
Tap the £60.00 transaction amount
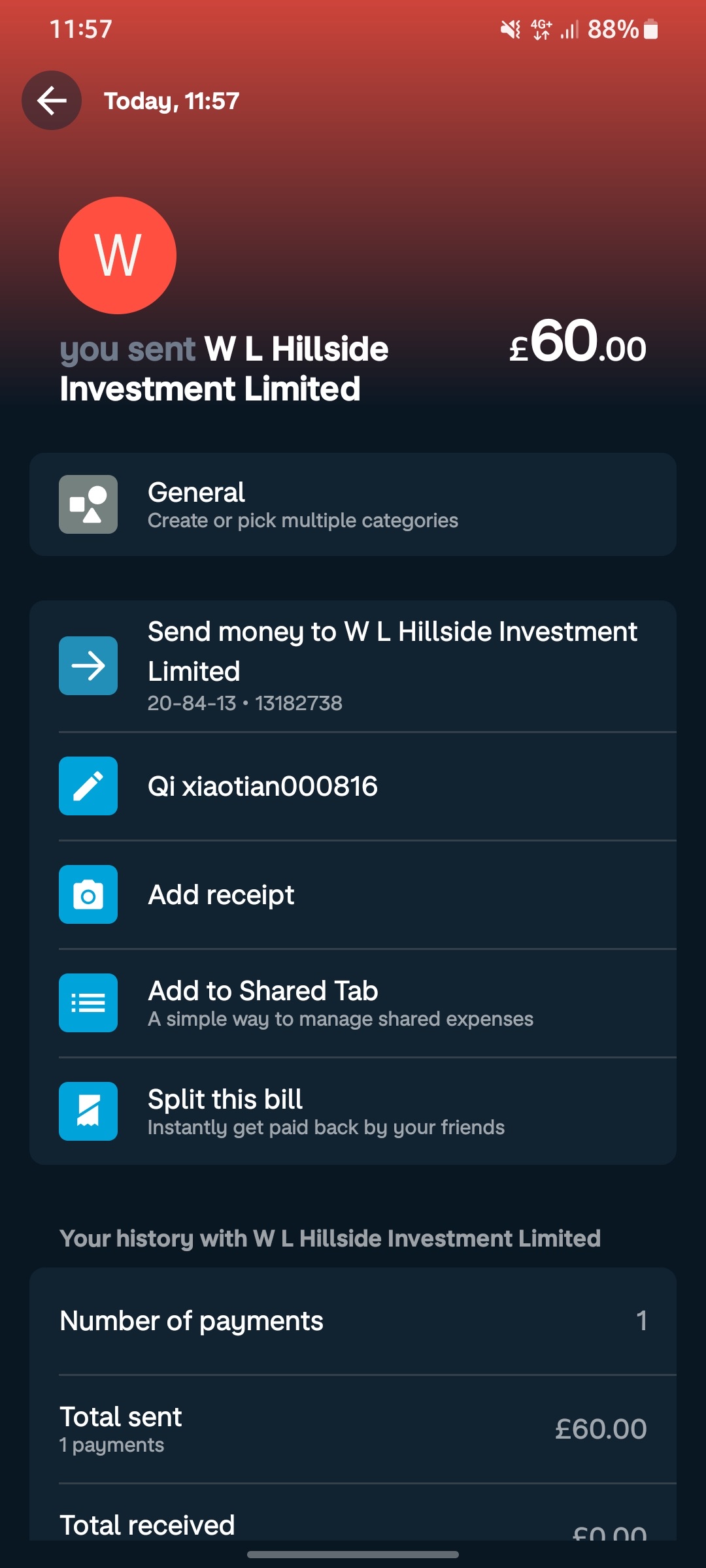tap(578, 343)
